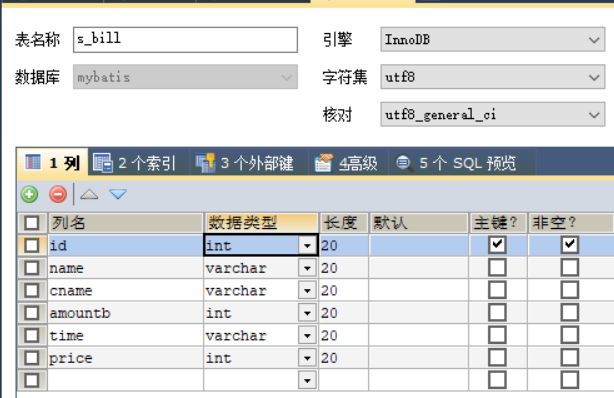Open data type dropdown in empty row
This screenshot has height=398, width=614.
point(307,380)
